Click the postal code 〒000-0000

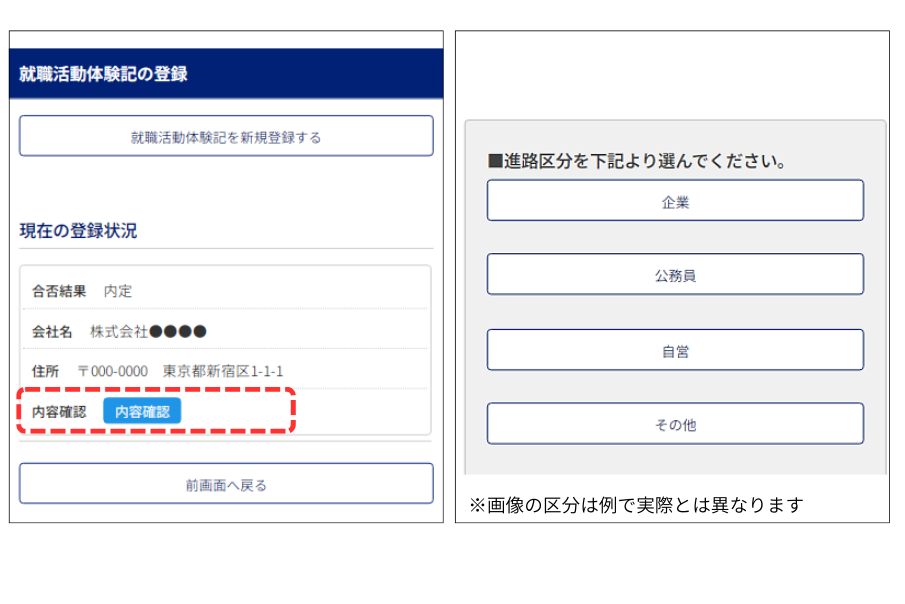(112, 371)
